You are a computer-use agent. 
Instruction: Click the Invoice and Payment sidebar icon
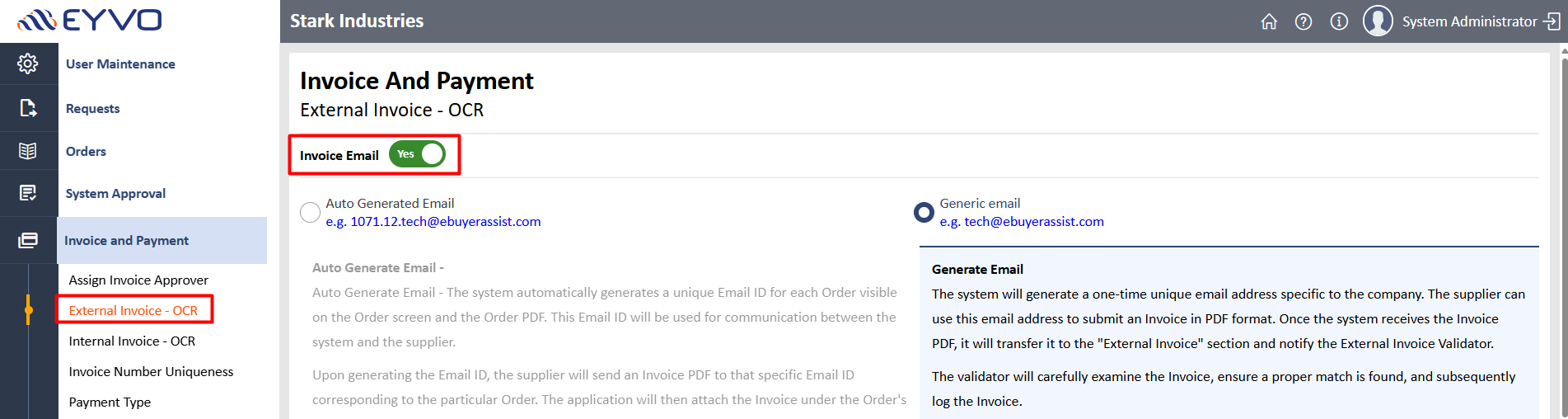coord(28,240)
